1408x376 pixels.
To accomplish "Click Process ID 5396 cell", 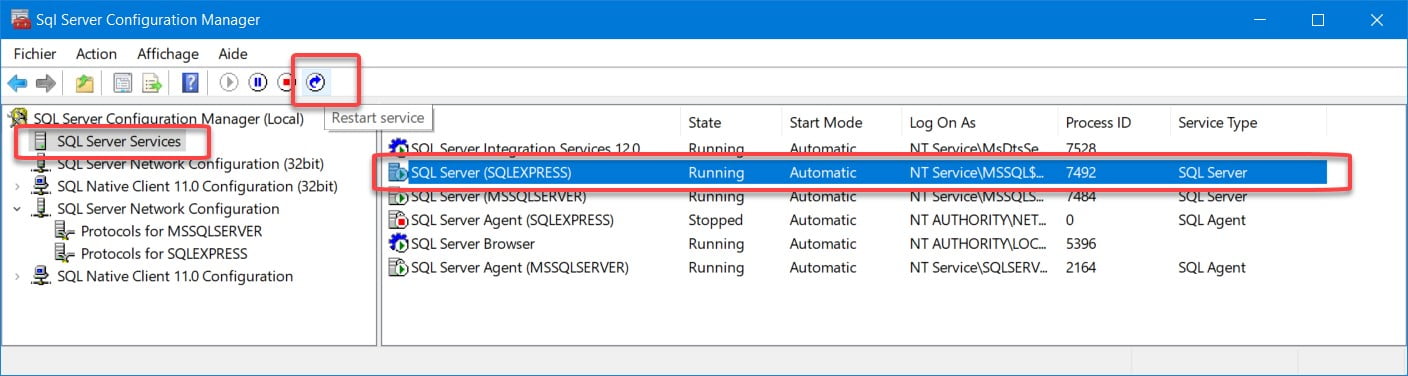I will [x=1081, y=244].
